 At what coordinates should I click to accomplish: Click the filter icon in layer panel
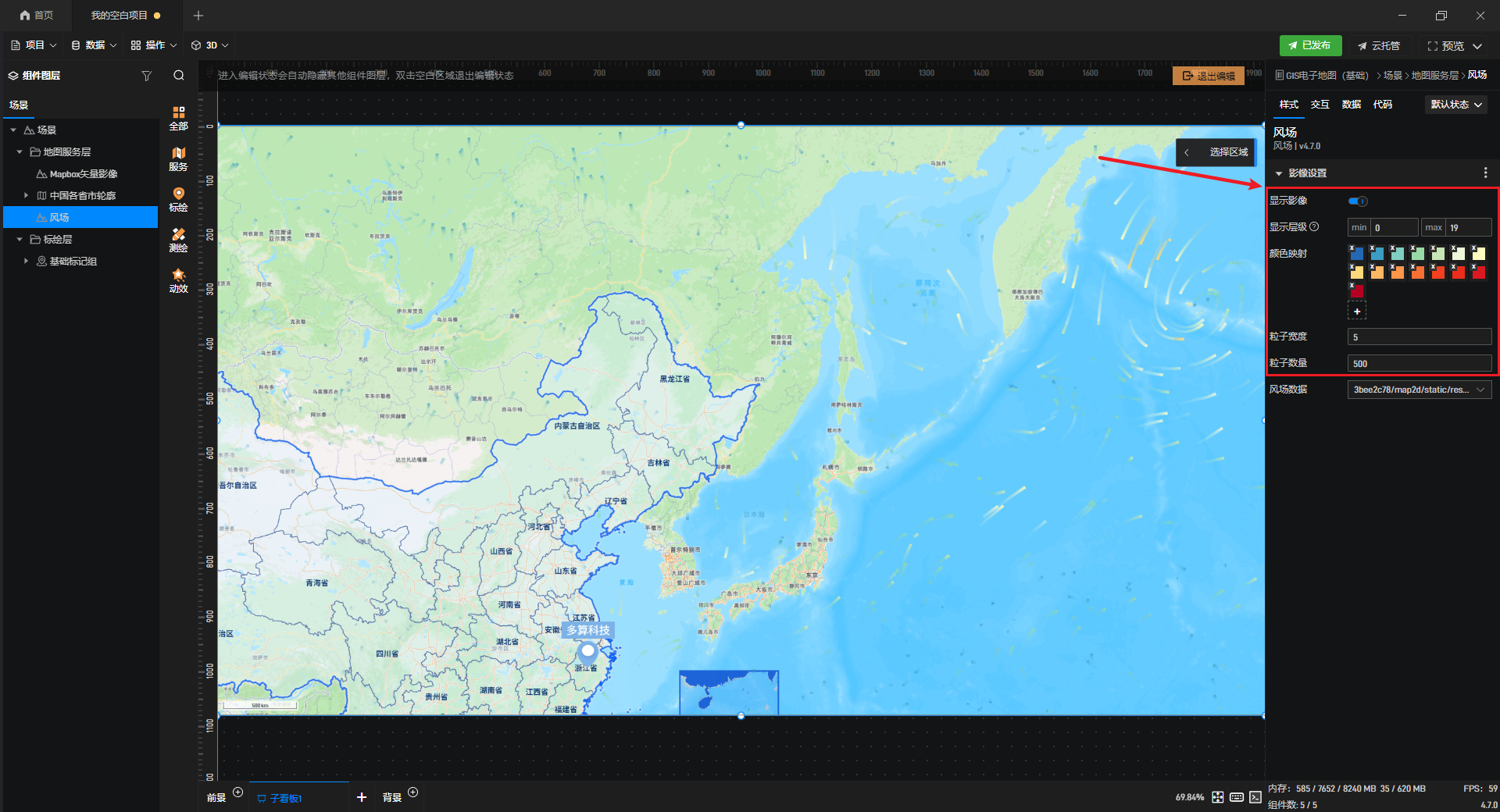[146, 76]
